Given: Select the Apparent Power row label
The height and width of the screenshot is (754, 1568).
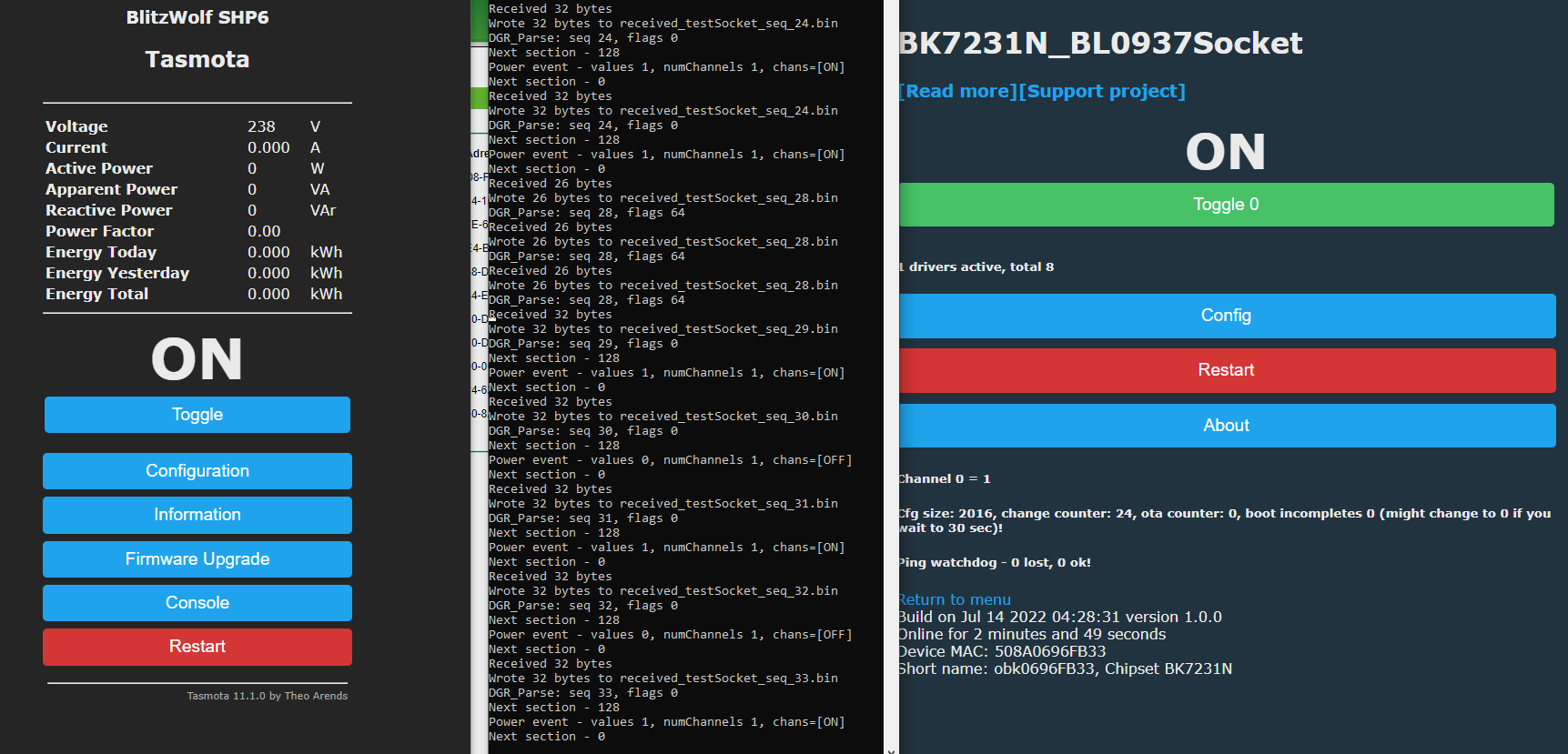Looking at the screenshot, I should pyautogui.click(x=111, y=189).
